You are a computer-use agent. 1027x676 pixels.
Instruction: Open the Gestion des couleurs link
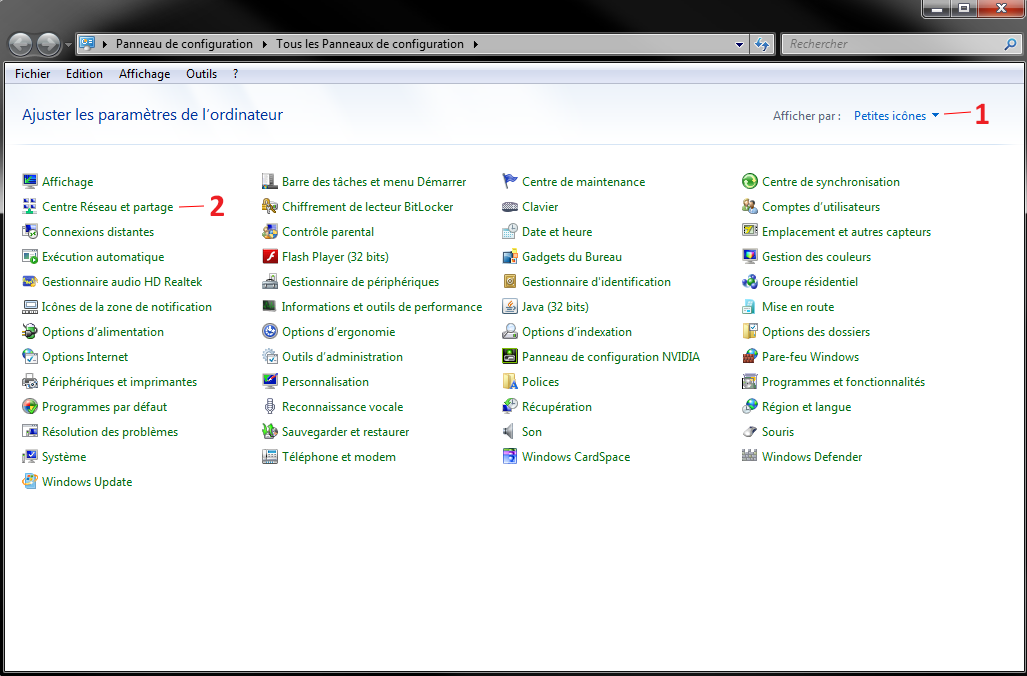[816, 257]
